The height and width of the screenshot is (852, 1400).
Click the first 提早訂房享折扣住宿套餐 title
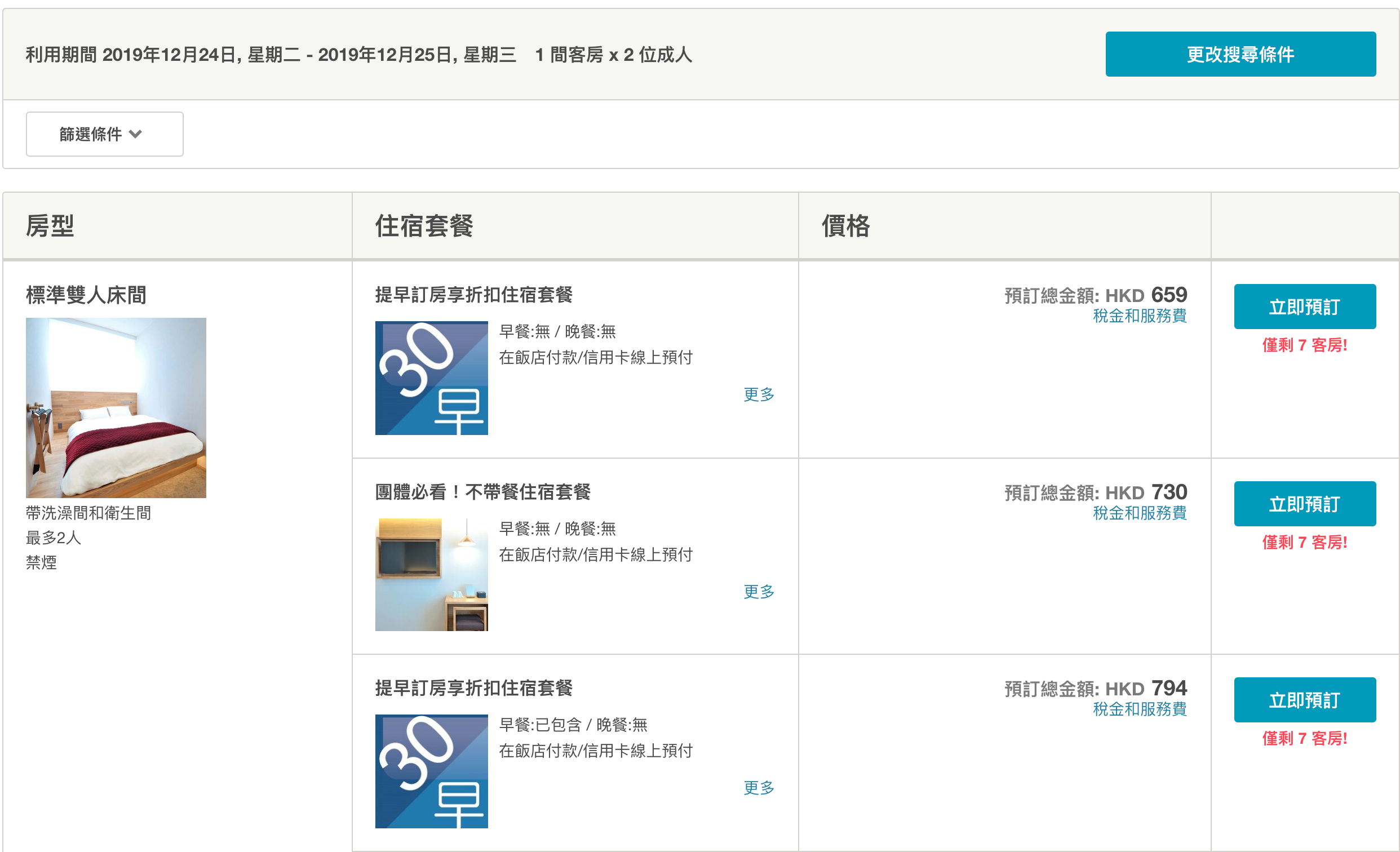tap(473, 295)
